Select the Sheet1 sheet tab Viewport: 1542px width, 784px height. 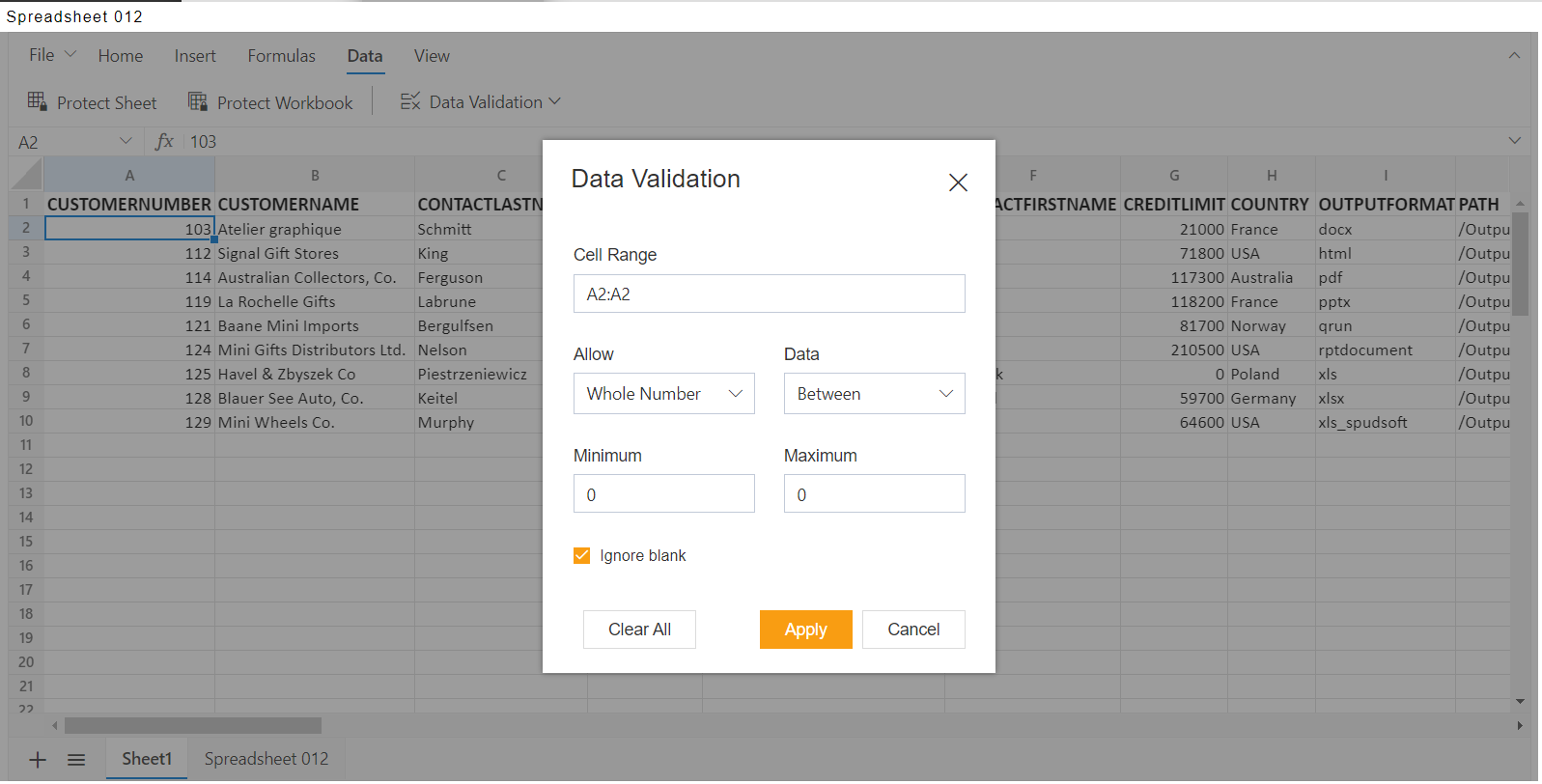pyautogui.click(x=147, y=759)
